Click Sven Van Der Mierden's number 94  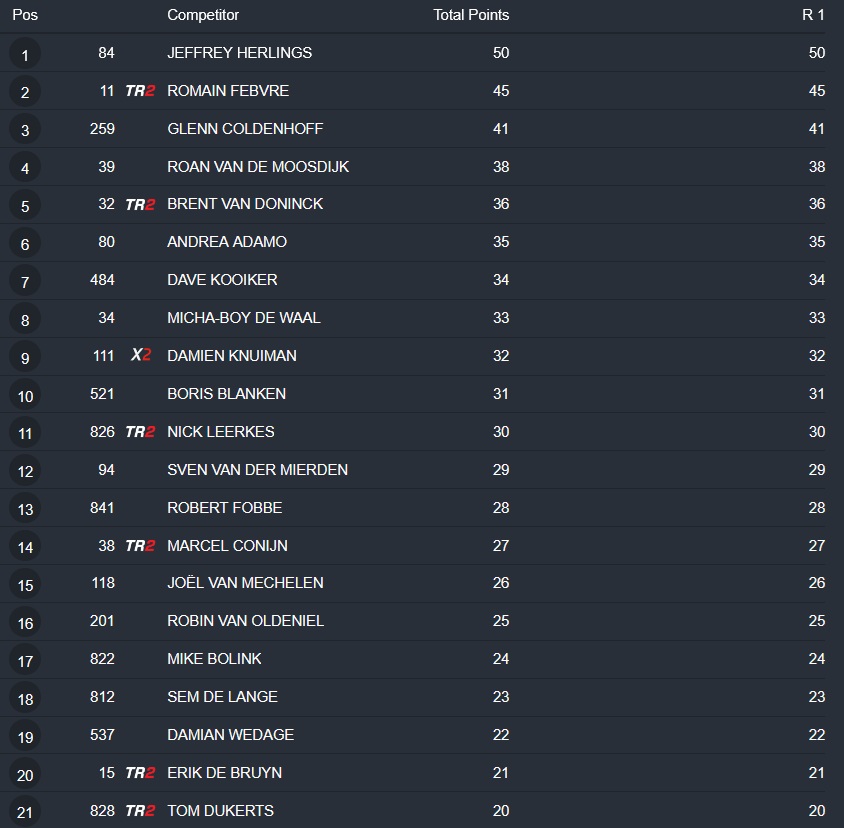tap(106, 470)
